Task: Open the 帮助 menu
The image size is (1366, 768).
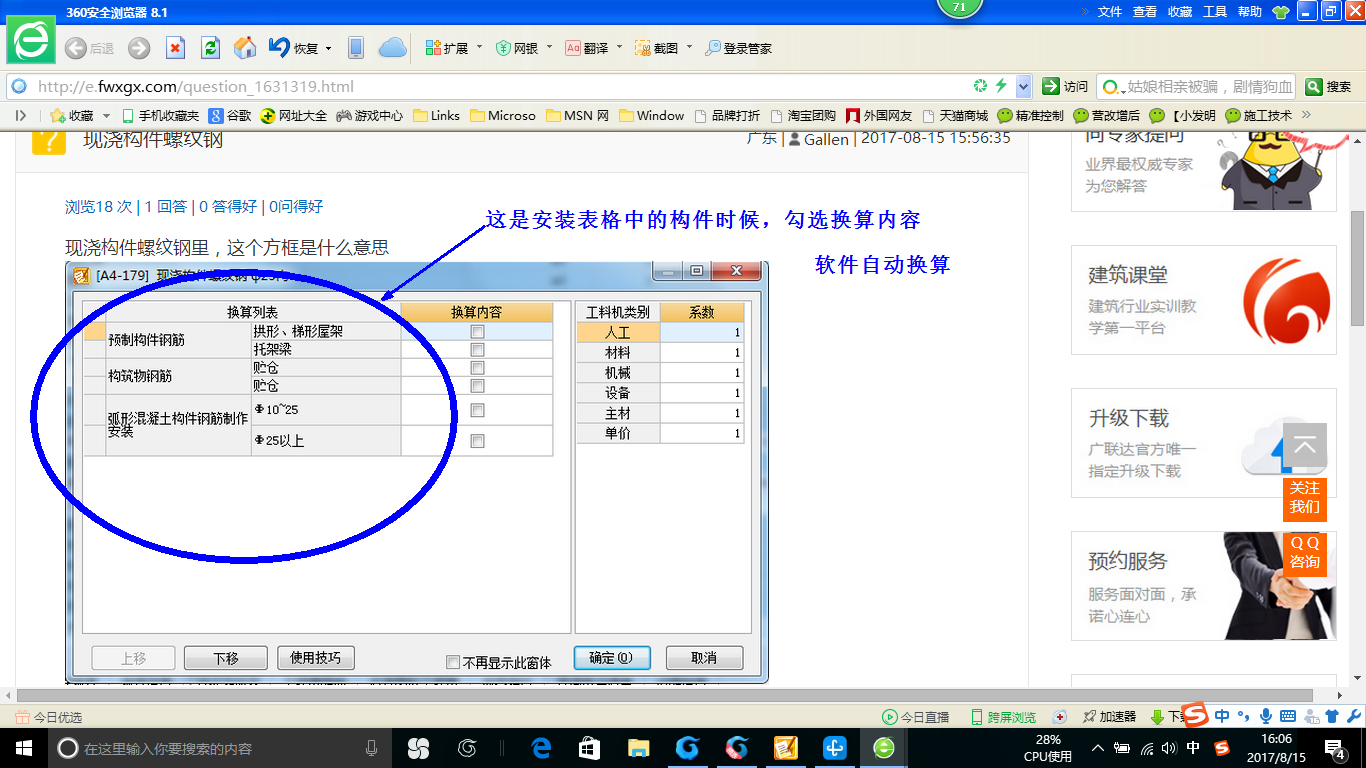Action: pos(1250,12)
